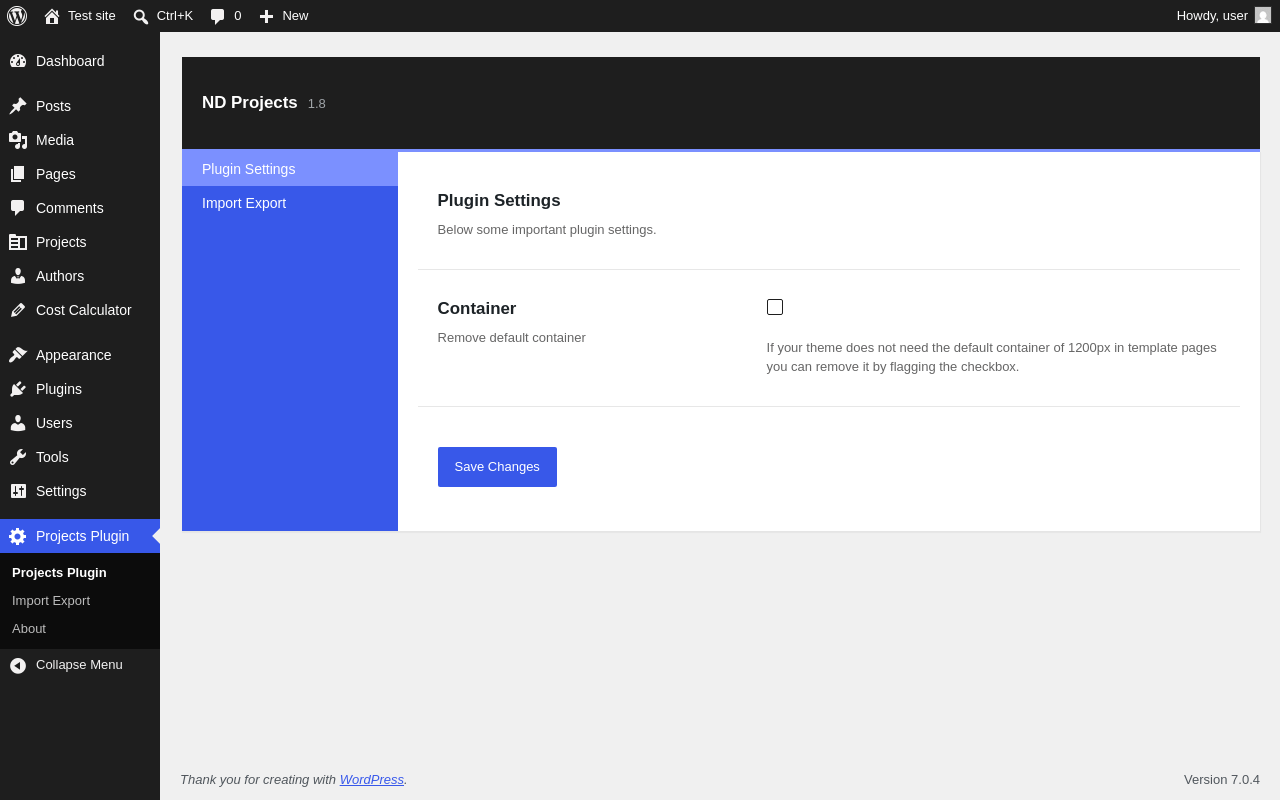The width and height of the screenshot is (1280, 800).
Task: Click the comments bubble icon in admin bar
Action: [x=218, y=16]
